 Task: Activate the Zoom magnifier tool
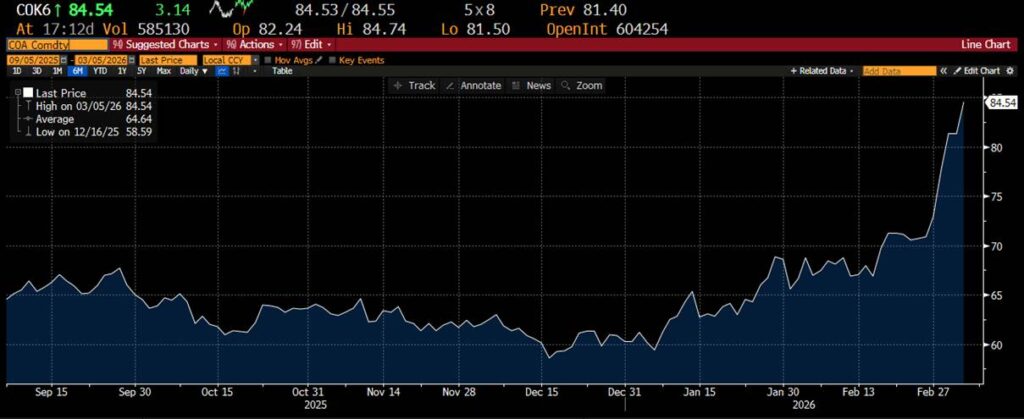pyautogui.click(x=582, y=86)
